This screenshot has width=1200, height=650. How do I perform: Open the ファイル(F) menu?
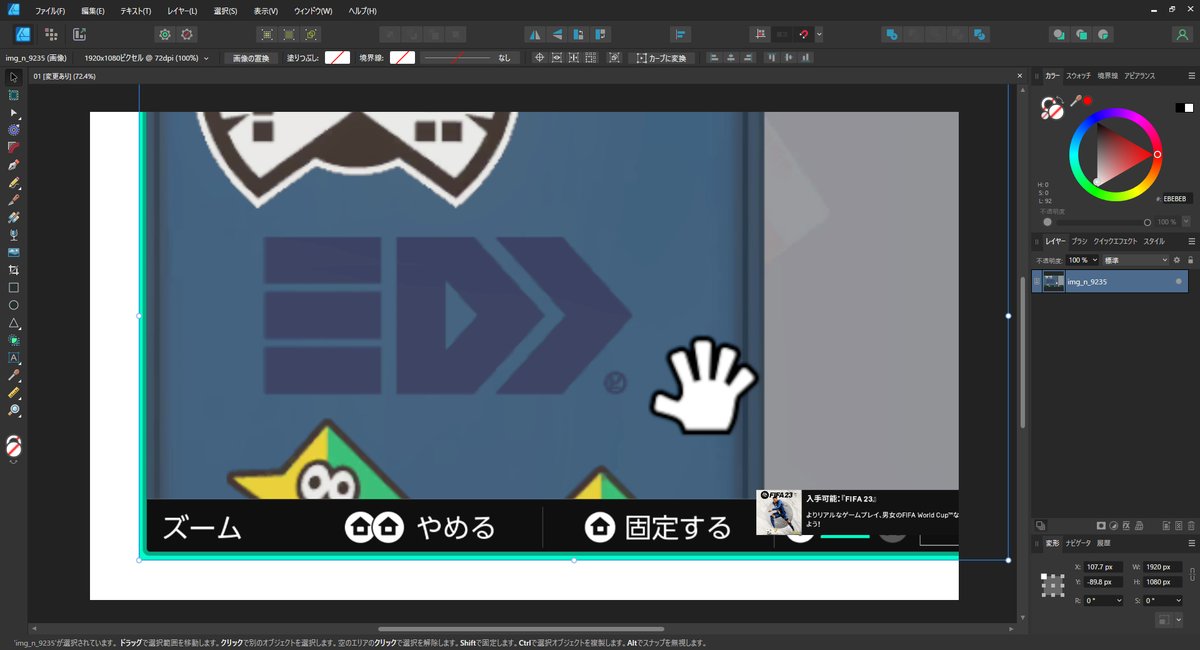pos(50,10)
